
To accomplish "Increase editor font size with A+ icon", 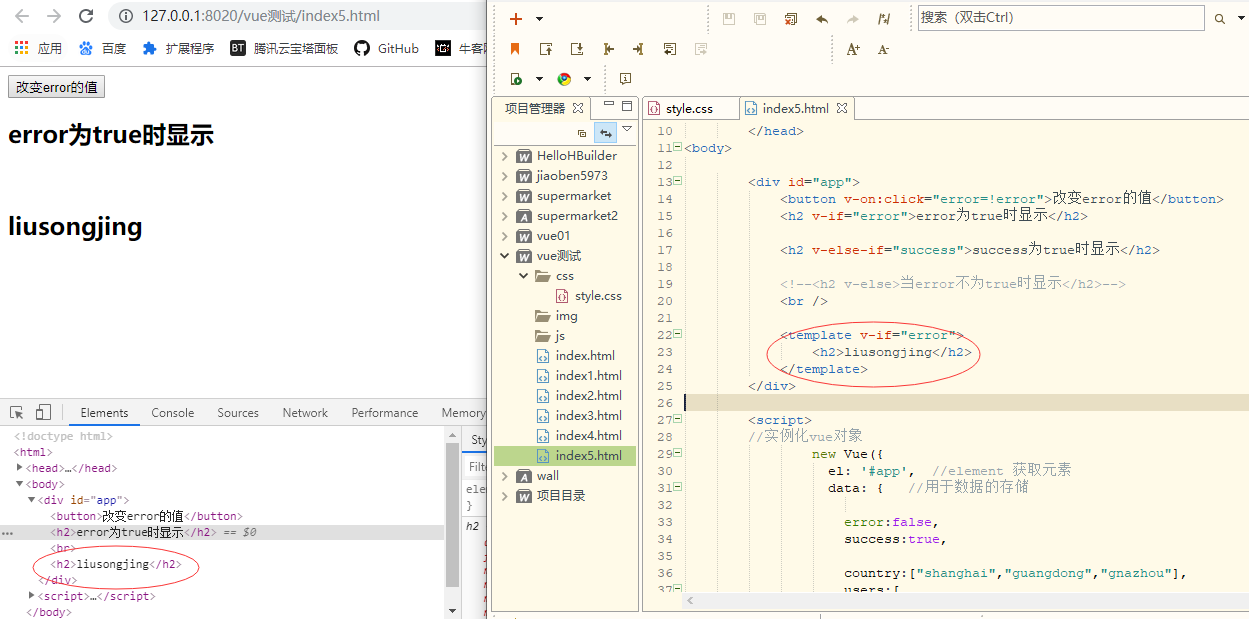I will point(853,49).
